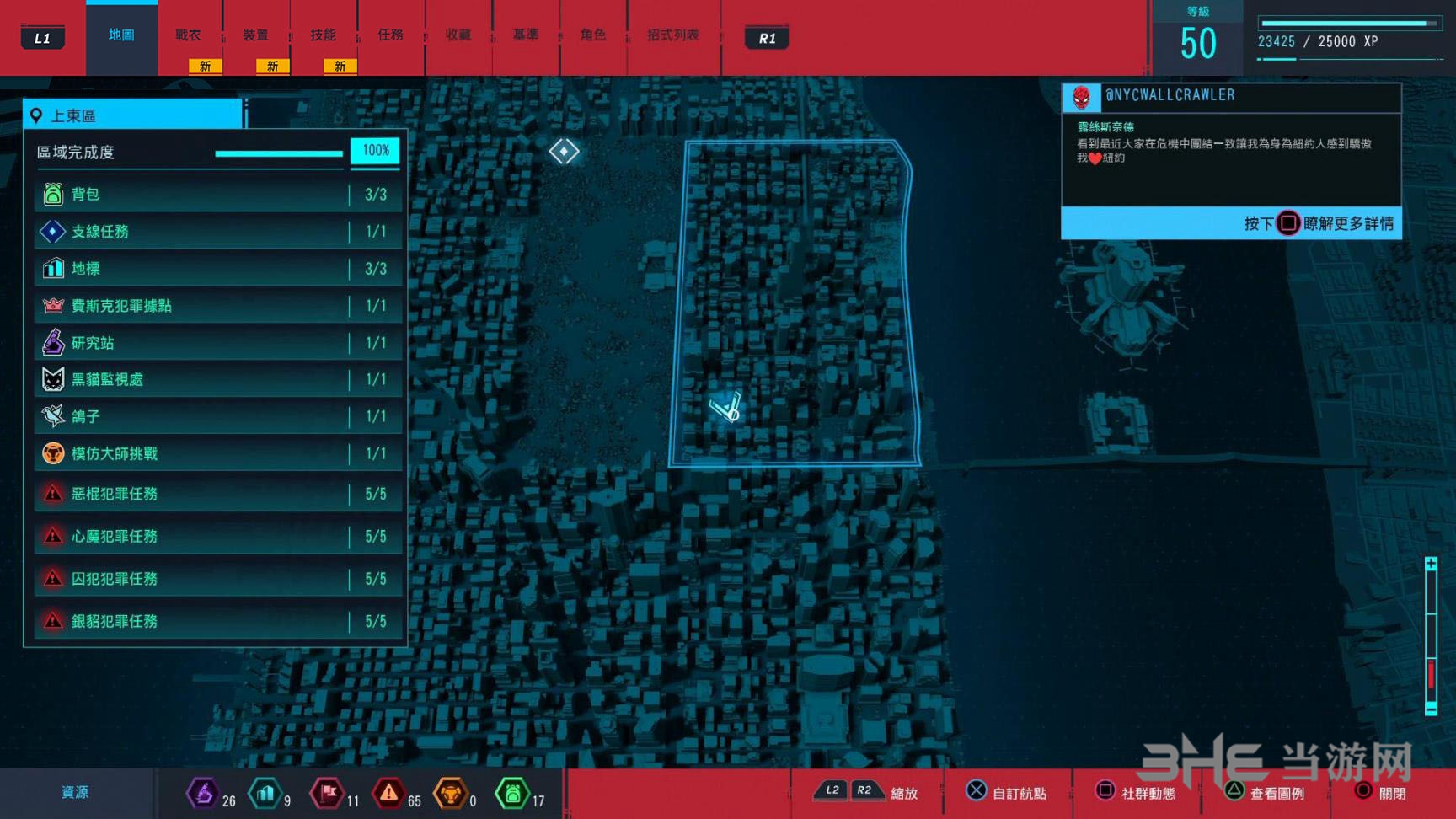This screenshot has width=1456, height=819.
Task: Open the 戰衣 tab
Action: 189,35
